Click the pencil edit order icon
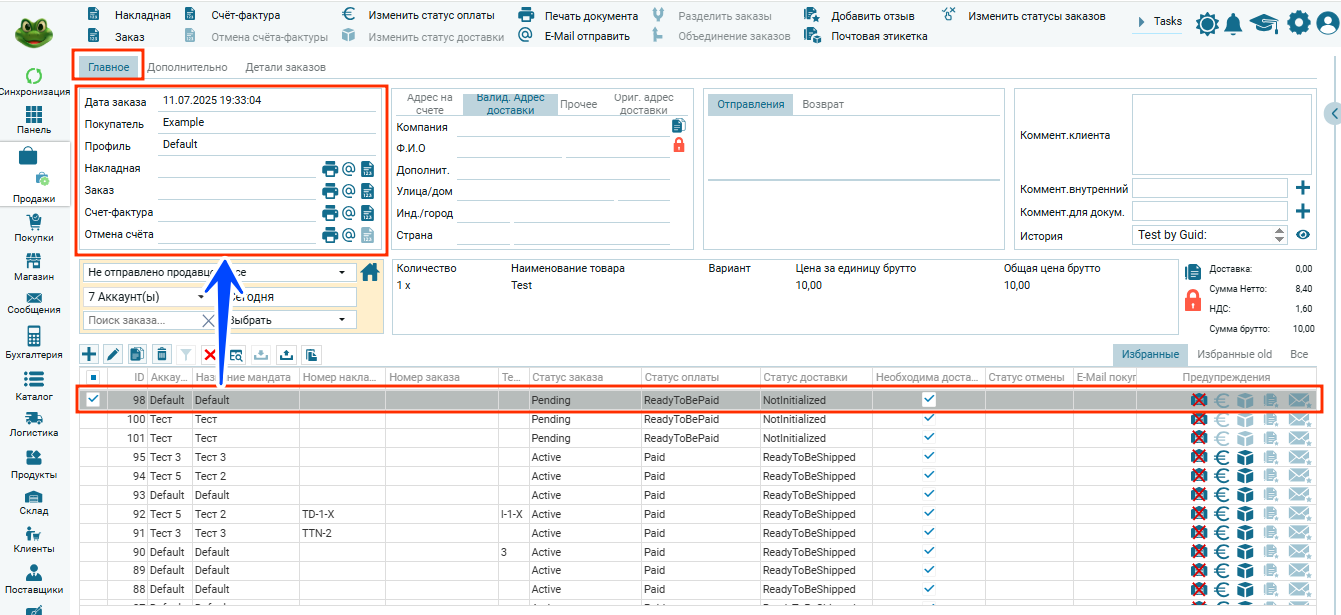Screen dimensions: 1341x615 (x=113, y=354)
